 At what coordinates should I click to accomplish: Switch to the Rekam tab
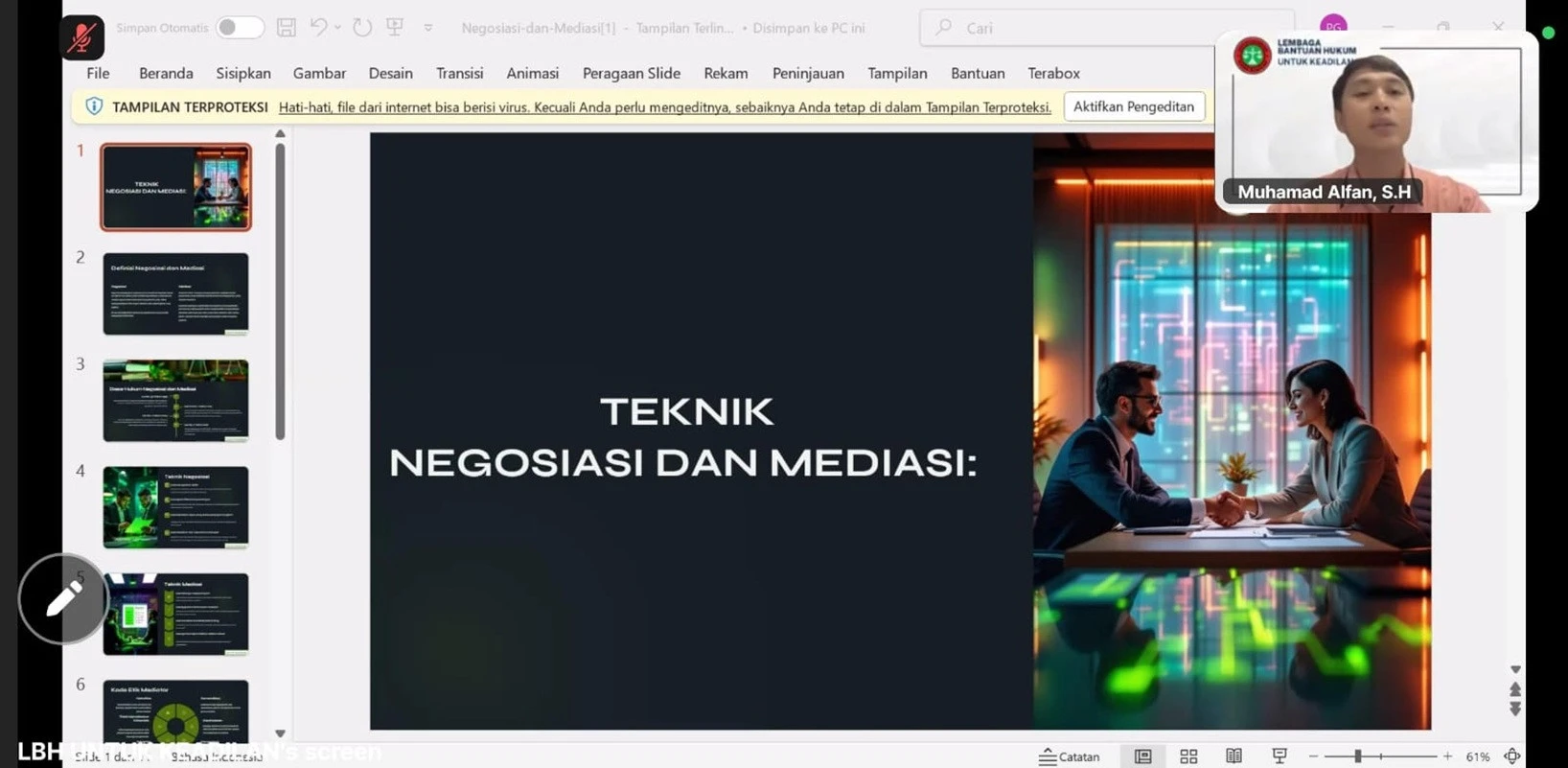click(x=726, y=73)
